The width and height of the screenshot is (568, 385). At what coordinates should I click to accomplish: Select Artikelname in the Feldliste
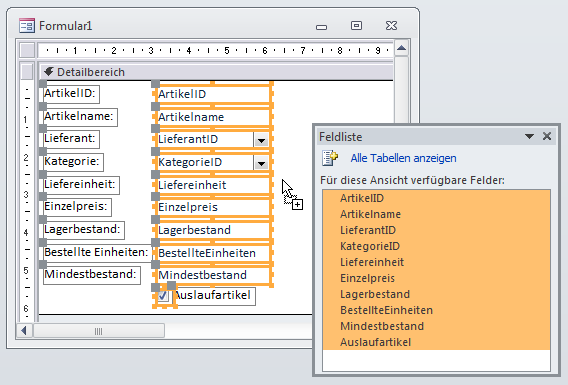(436, 214)
